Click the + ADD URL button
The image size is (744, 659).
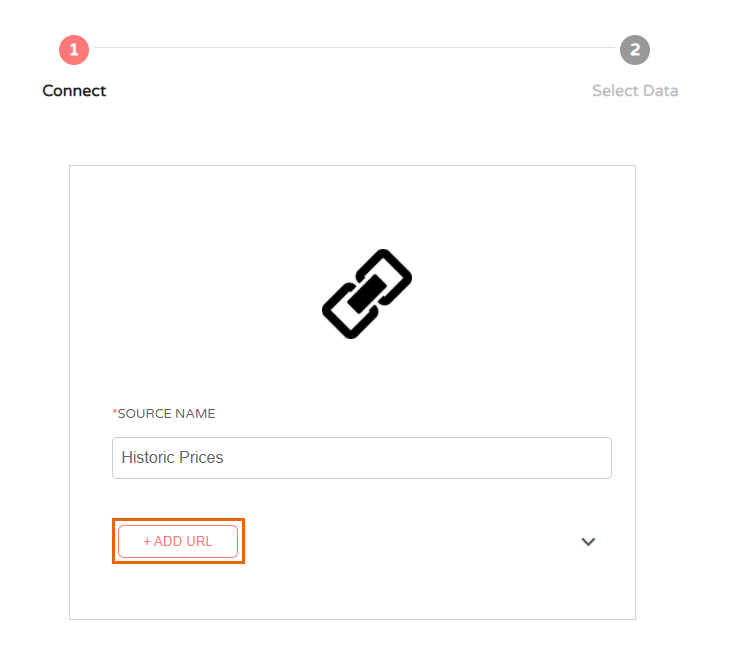point(178,541)
